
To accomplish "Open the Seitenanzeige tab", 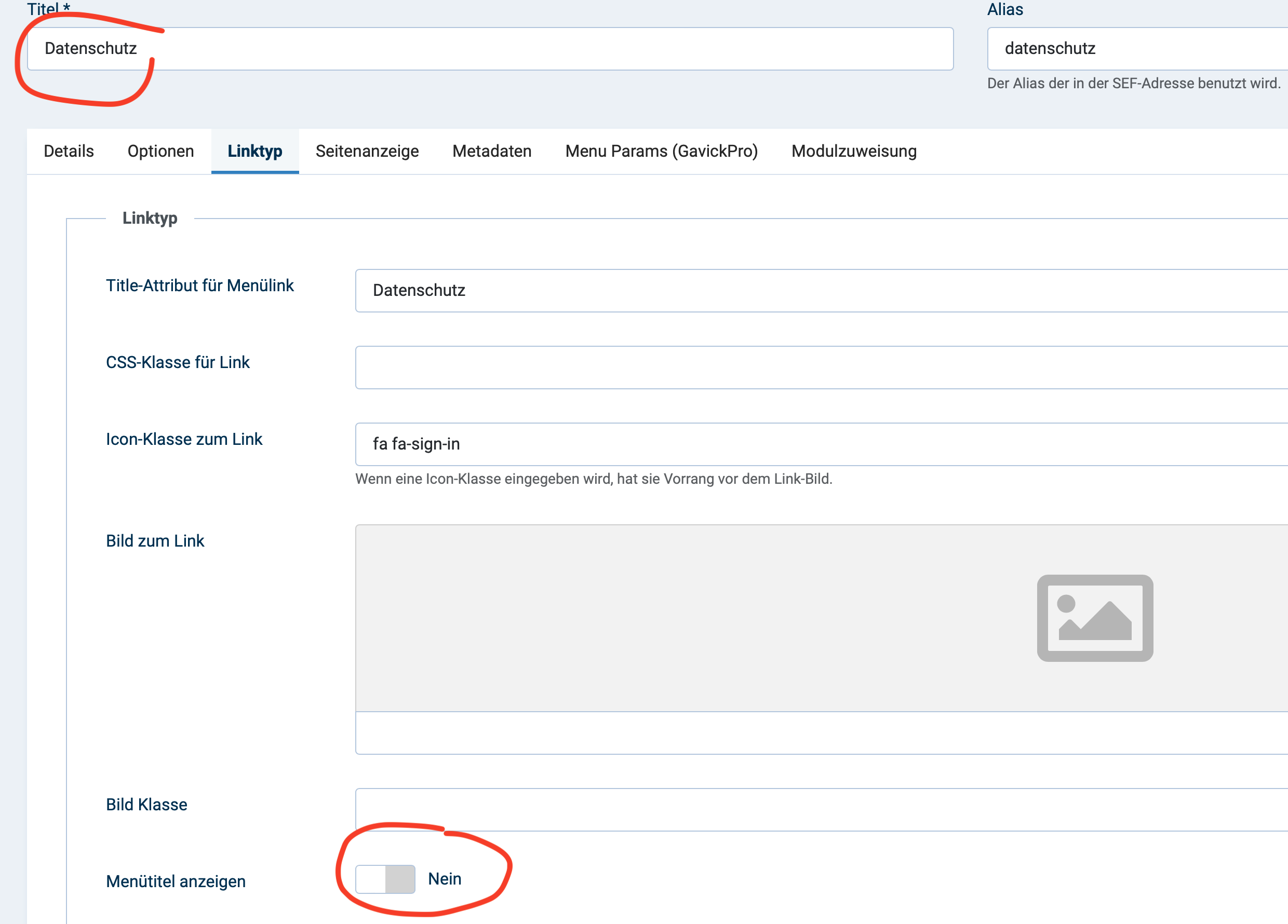I will [x=367, y=151].
